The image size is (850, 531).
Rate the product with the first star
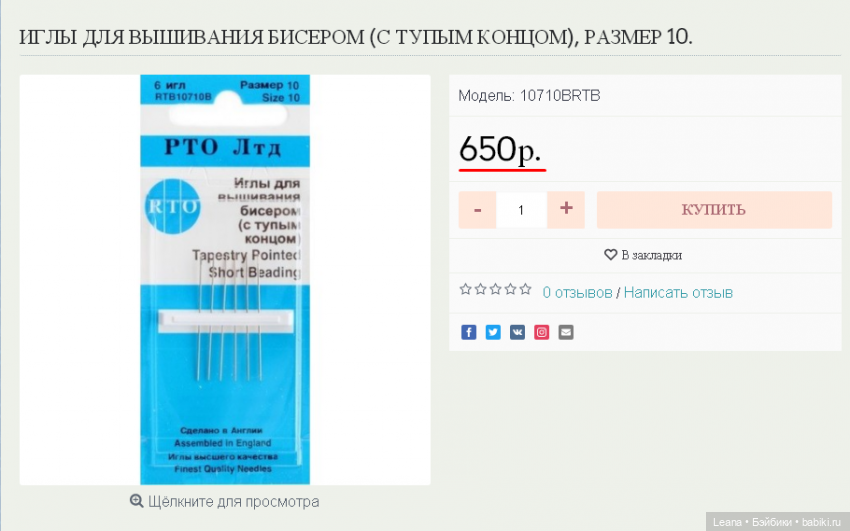click(x=466, y=289)
